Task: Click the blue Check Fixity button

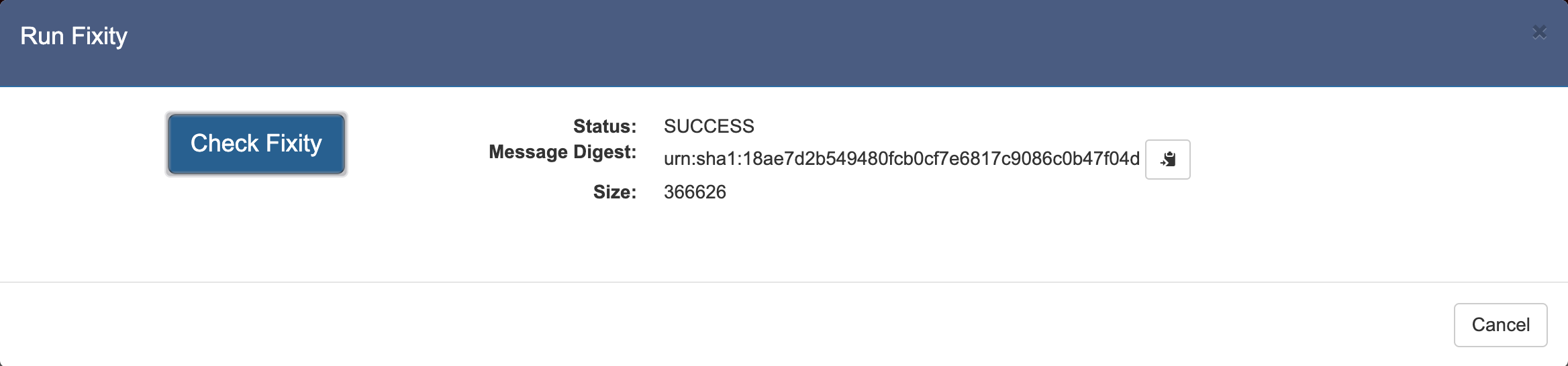Action: click(x=256, y=143)
